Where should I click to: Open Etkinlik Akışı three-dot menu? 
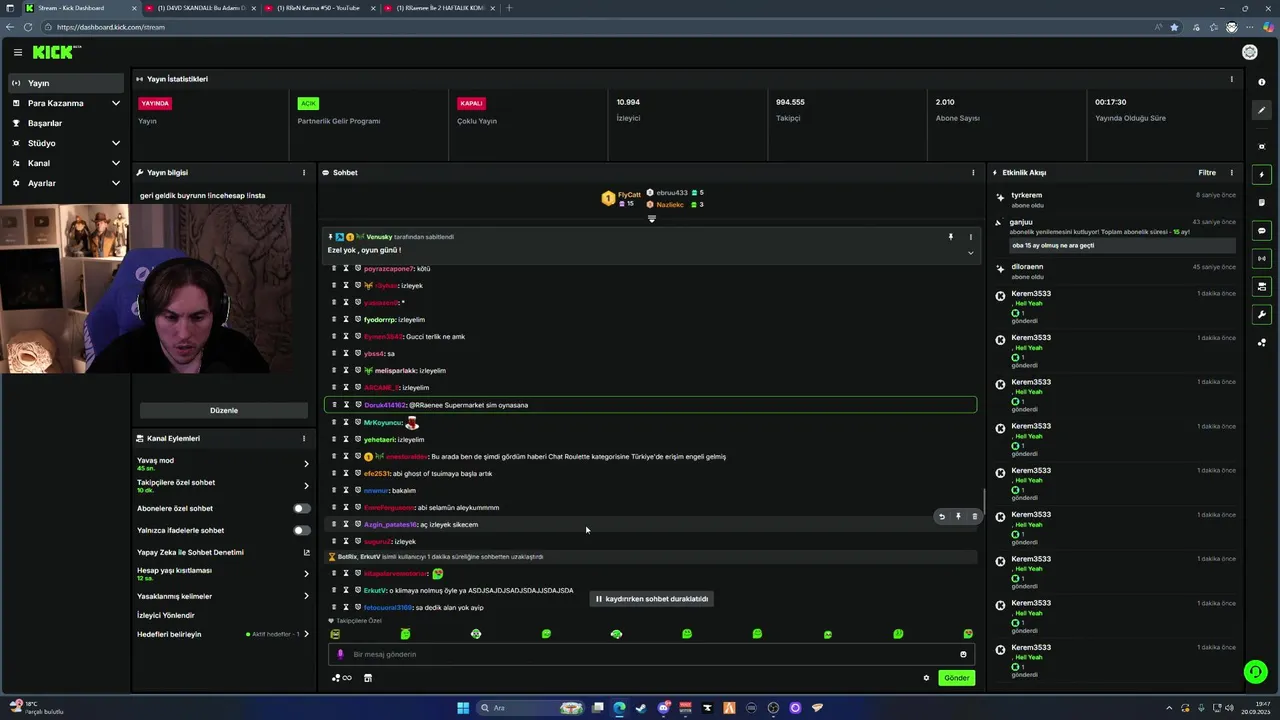click(x=1231, y=172)
